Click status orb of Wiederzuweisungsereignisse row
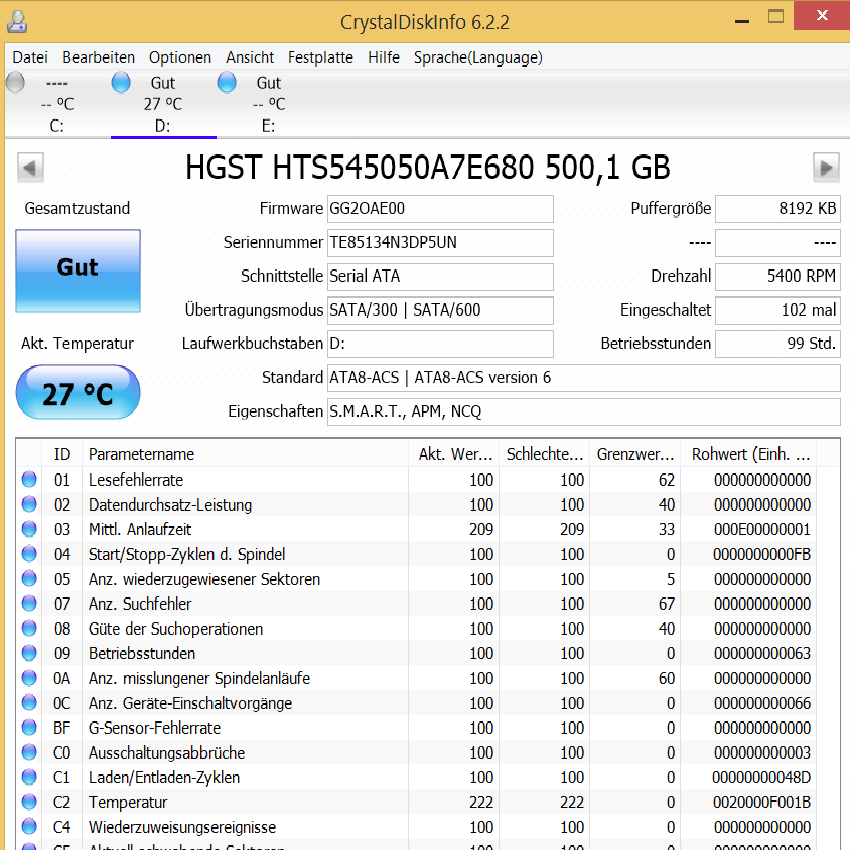850x850 pixels. (x=29, y=827)
